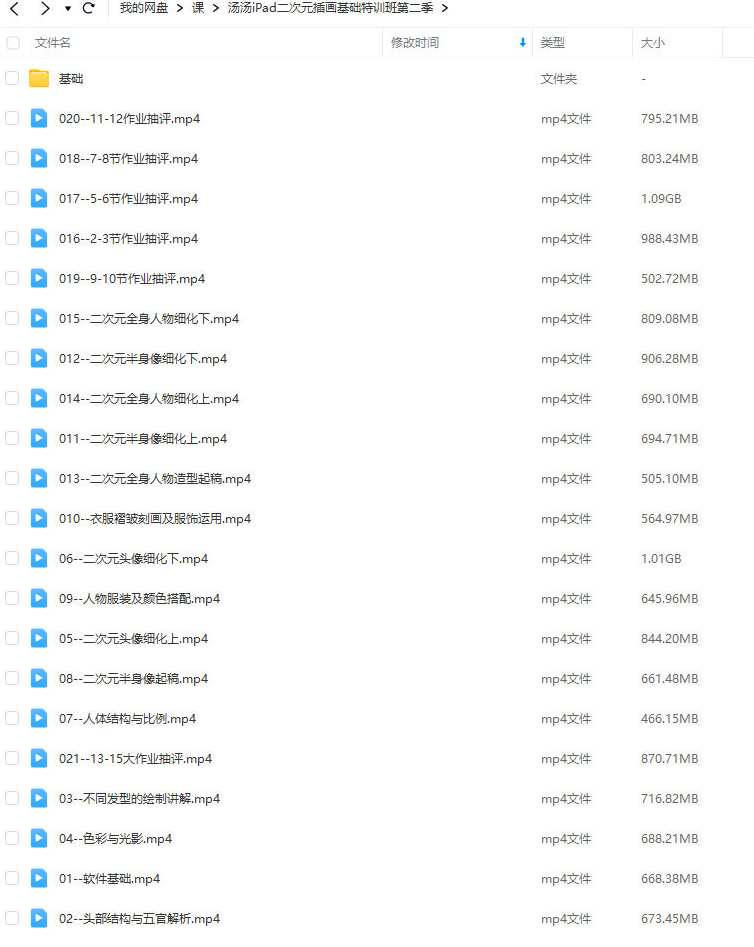Click the forward navigation arrow
The width and height of the screenshot is (754, 947).
coord(45,8)
